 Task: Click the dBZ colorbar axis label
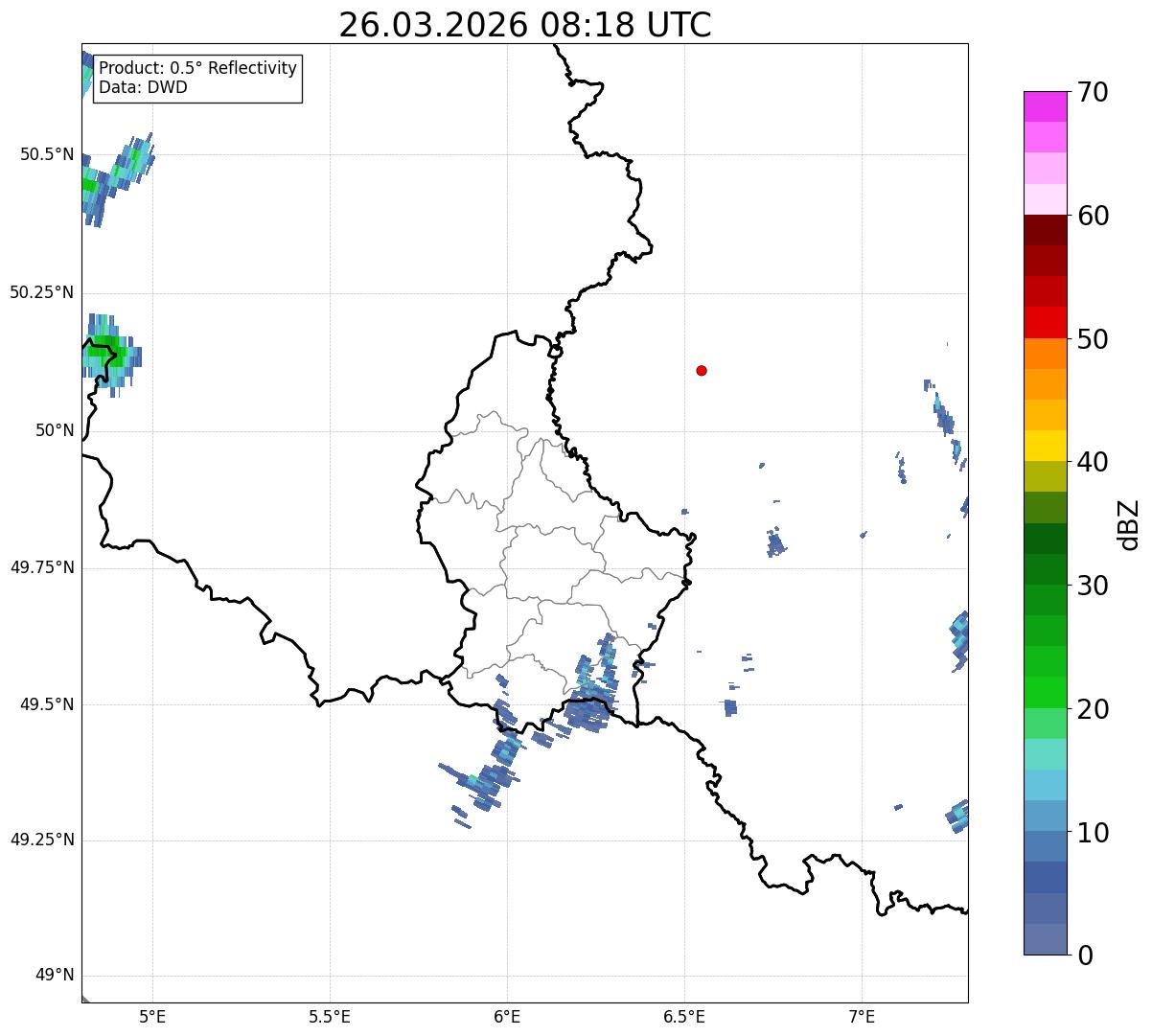pos(1129,523)
